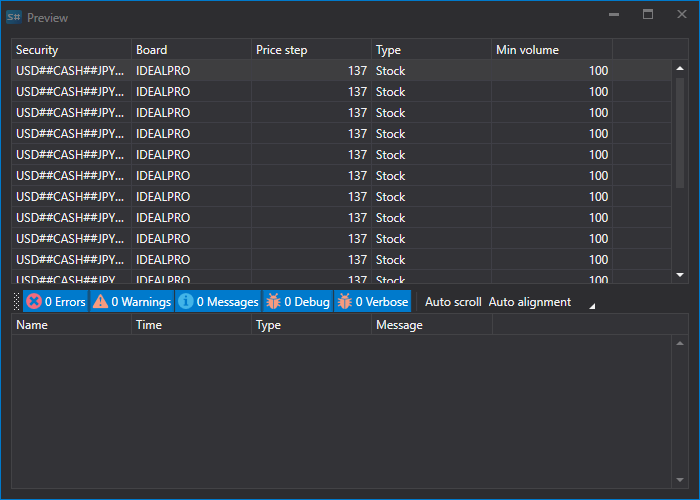
Task: Open toolbar overflow arrow after Auto alignment
Action: point(592,306)
